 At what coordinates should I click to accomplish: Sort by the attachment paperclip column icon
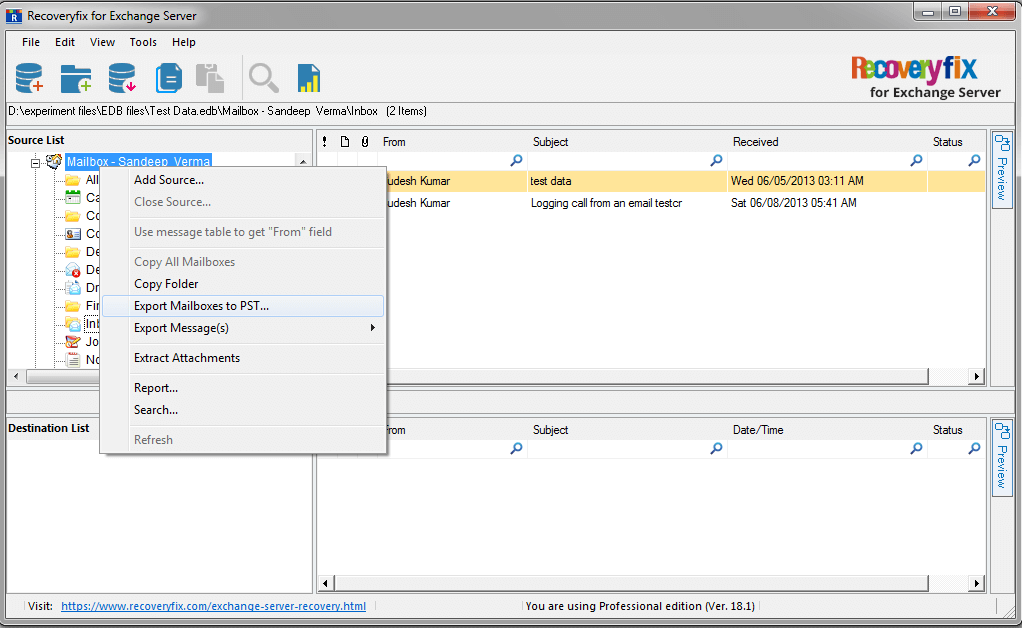point(365,141)
